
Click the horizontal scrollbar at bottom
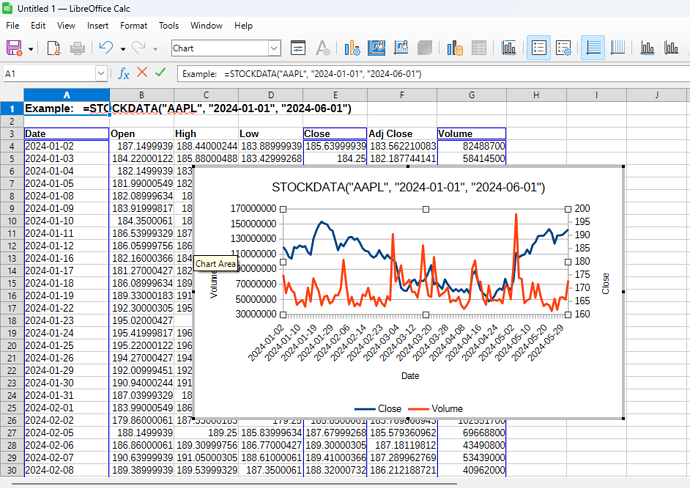[233, 483]
